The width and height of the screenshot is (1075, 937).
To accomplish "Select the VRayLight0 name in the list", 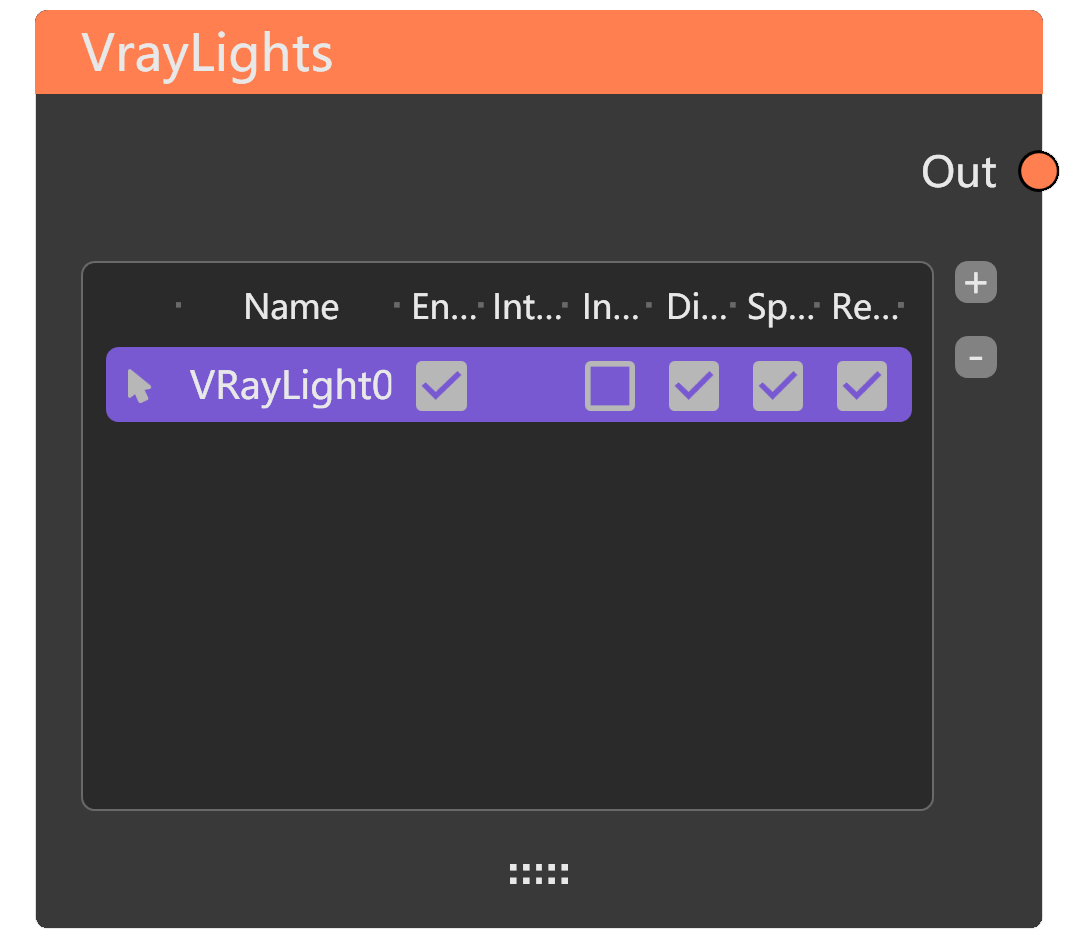I will (x=291, y=386).
